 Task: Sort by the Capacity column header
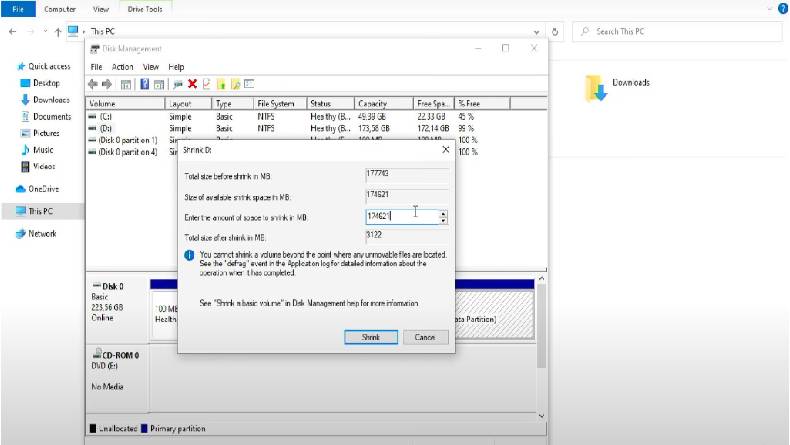[383, 103]
